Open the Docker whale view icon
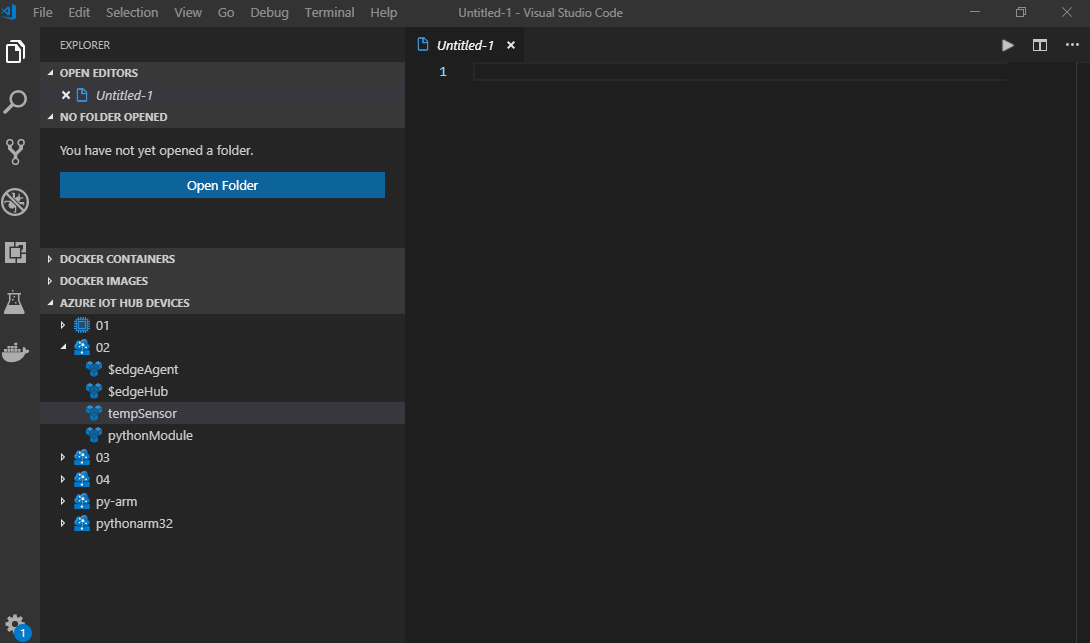 pos(15,352)
